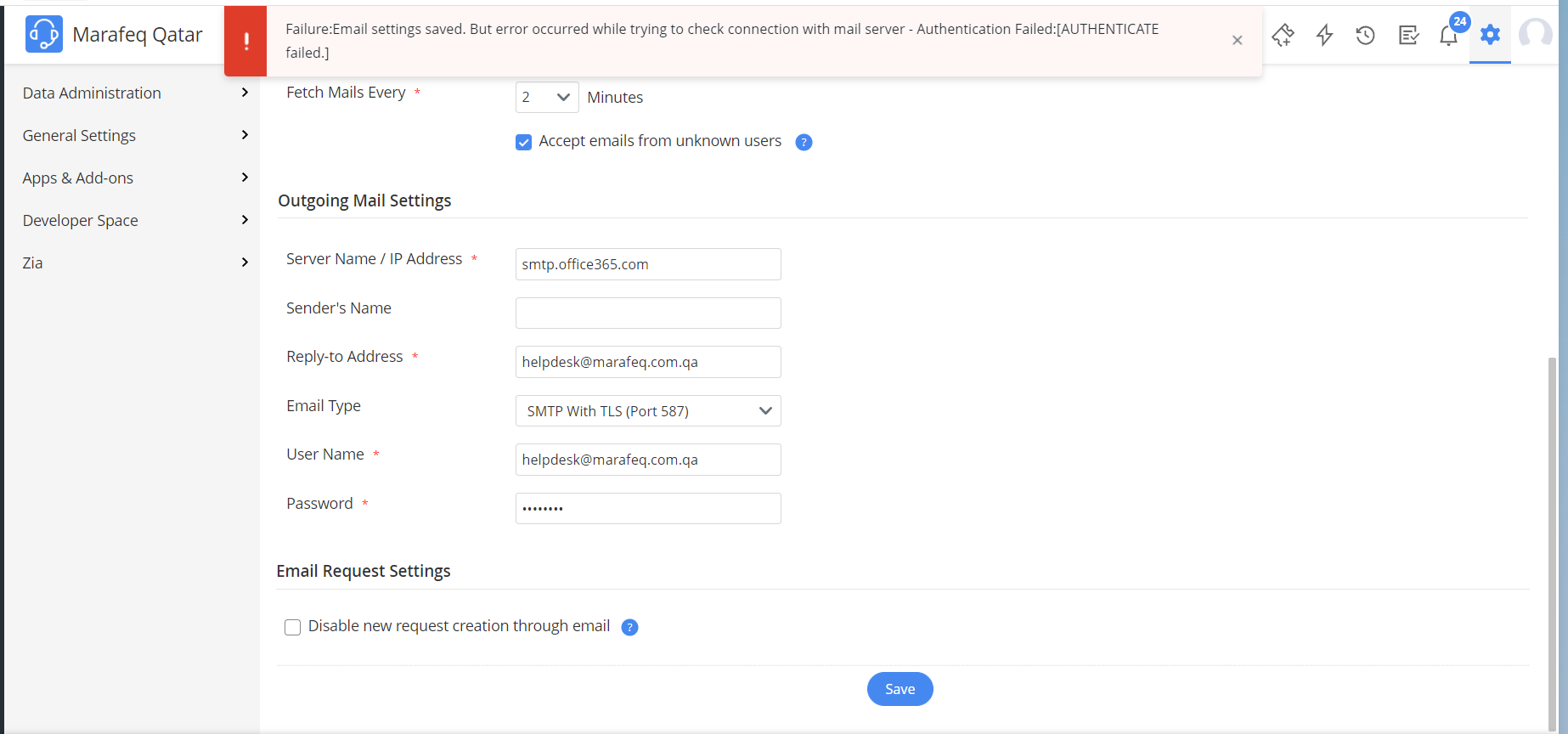Screen dimensions: 1568x734
Task: Open the Zia AI sparkle icon
Action: pos(1283,35)
